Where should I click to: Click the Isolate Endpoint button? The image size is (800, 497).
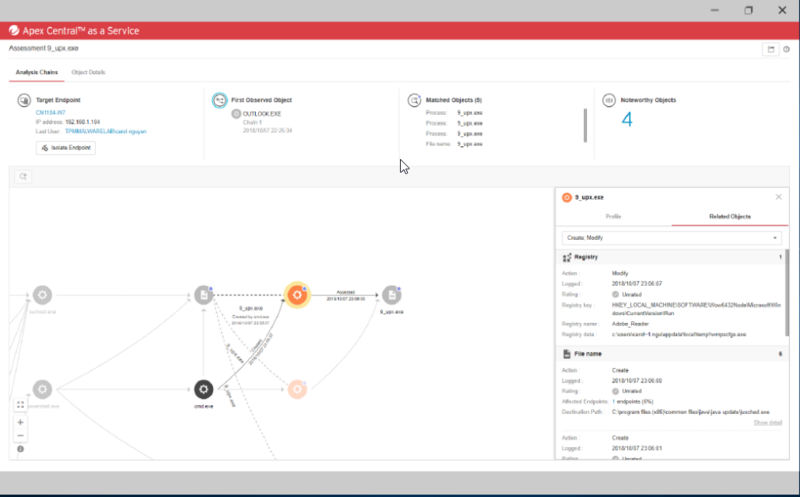tap(66, 148)
